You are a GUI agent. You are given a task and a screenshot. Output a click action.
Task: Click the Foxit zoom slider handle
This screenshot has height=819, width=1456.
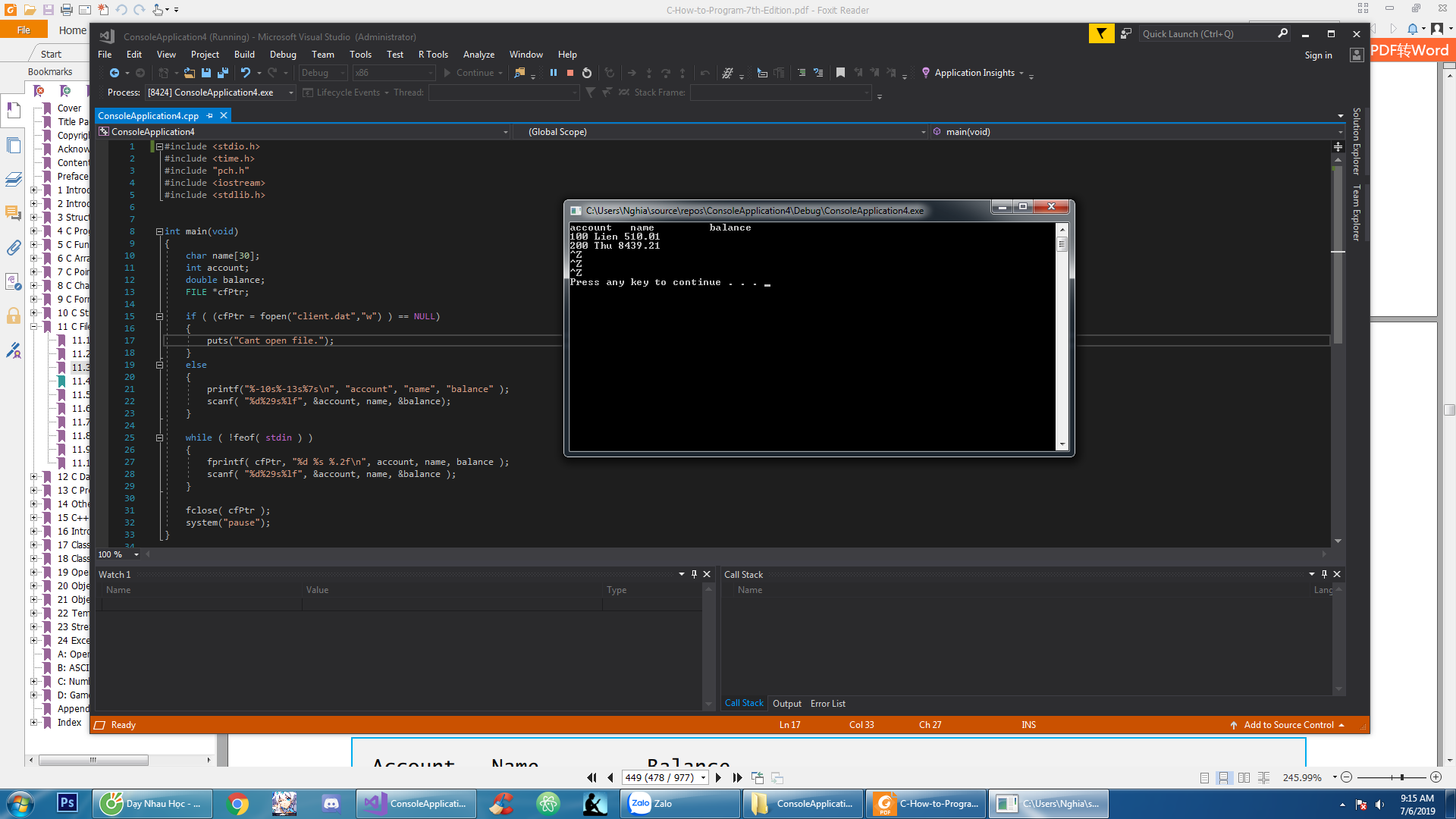(1402, 777)
